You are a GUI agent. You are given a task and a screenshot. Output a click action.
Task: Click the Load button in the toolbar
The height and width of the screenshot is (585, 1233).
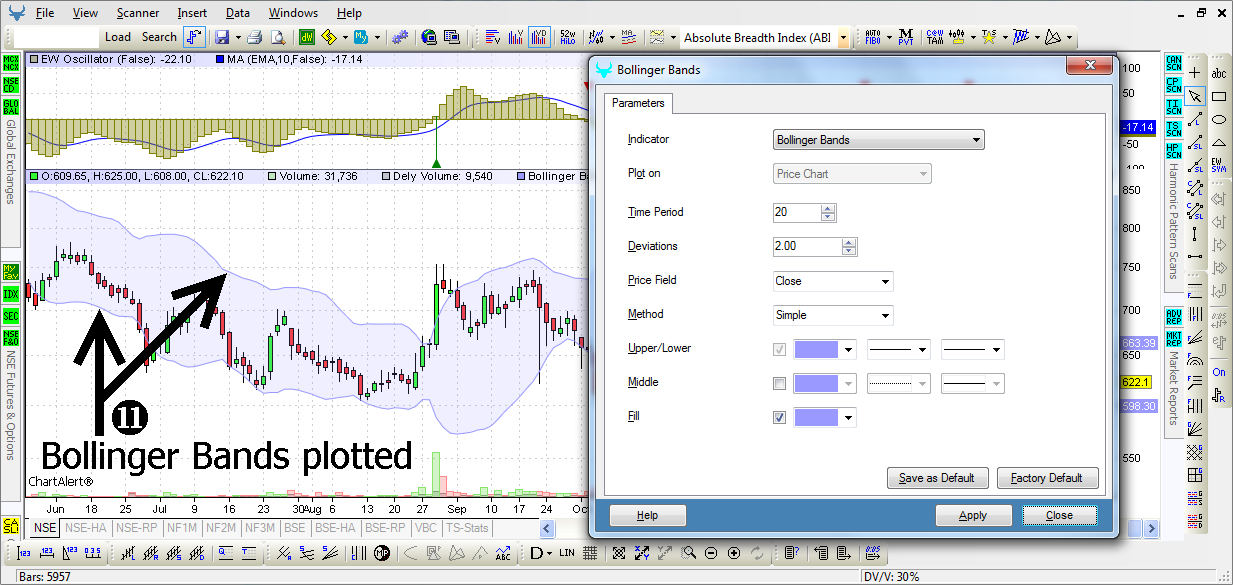pyautogui.click(x=118, y=37)
